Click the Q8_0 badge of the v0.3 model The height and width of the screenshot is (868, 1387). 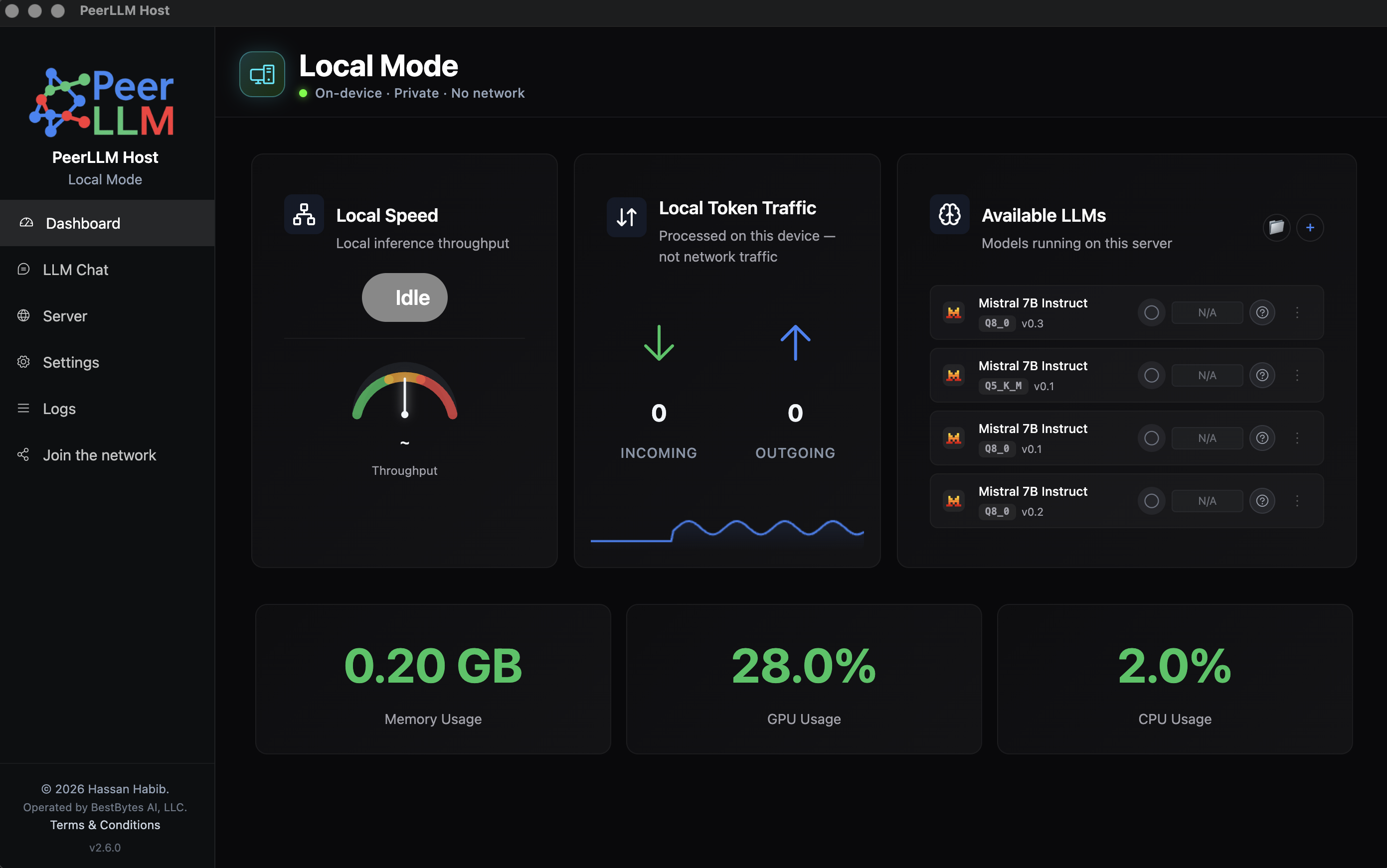click(x=997, y=323)
